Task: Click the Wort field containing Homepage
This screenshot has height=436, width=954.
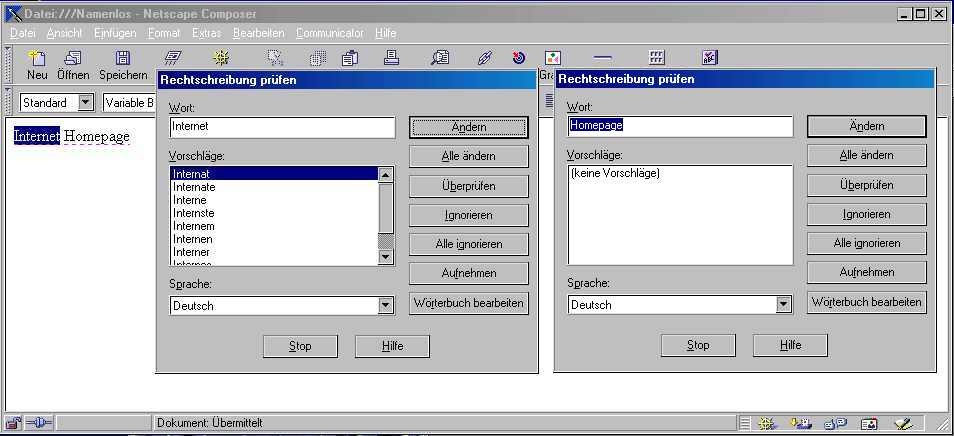Action: coord(680,126)
